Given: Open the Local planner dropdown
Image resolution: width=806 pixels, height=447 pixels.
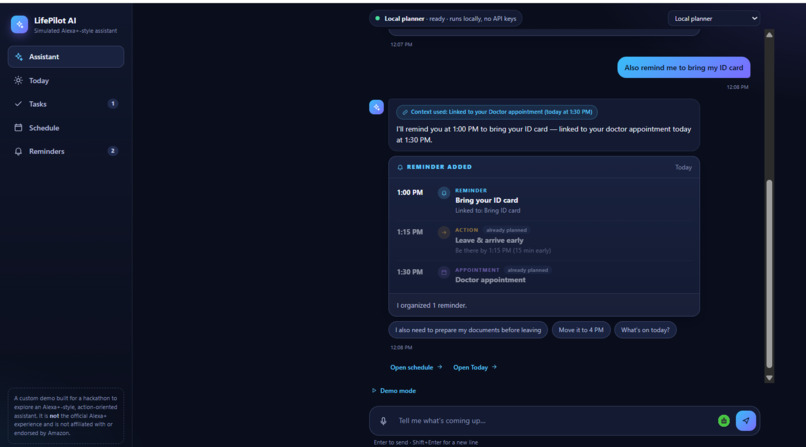Looking at the screenshot, I should pos(714,18).
